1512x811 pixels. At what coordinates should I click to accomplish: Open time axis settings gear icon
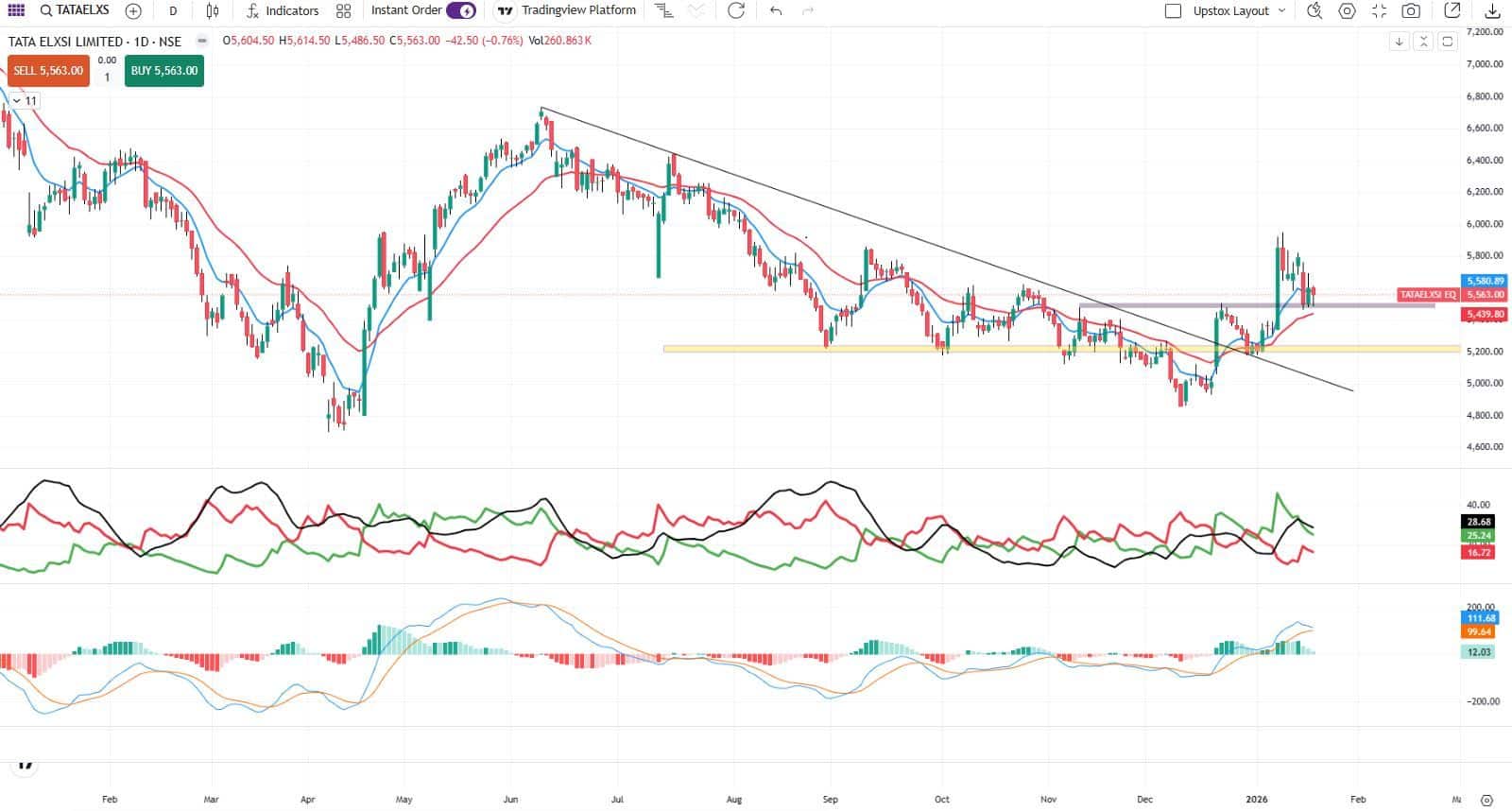[x=1486, y=800]
